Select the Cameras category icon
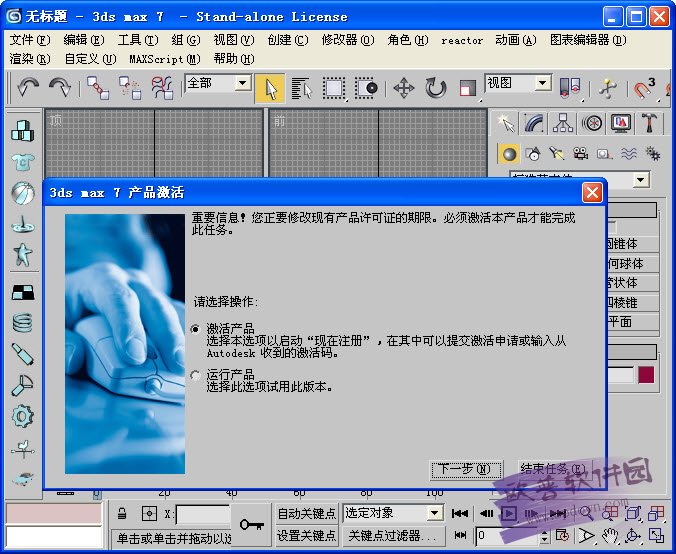Image resolution: width=676 pixels, height=554 pixels. click(x=580, y=154)
